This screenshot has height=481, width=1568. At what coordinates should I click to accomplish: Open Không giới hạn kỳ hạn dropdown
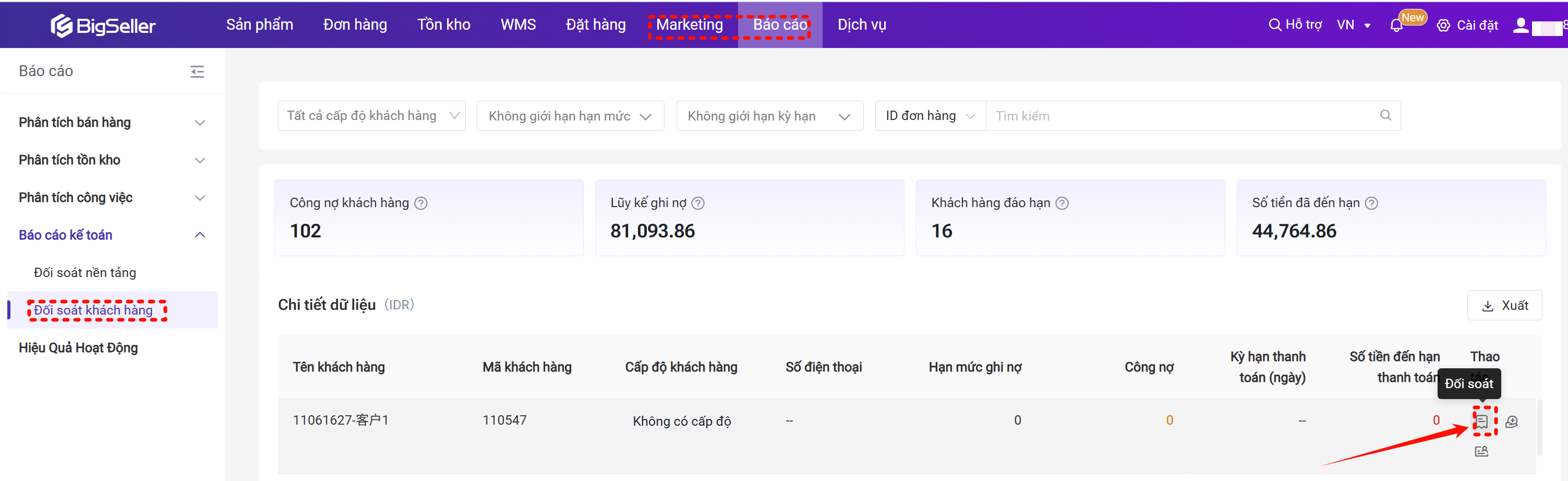click(769, 116)
